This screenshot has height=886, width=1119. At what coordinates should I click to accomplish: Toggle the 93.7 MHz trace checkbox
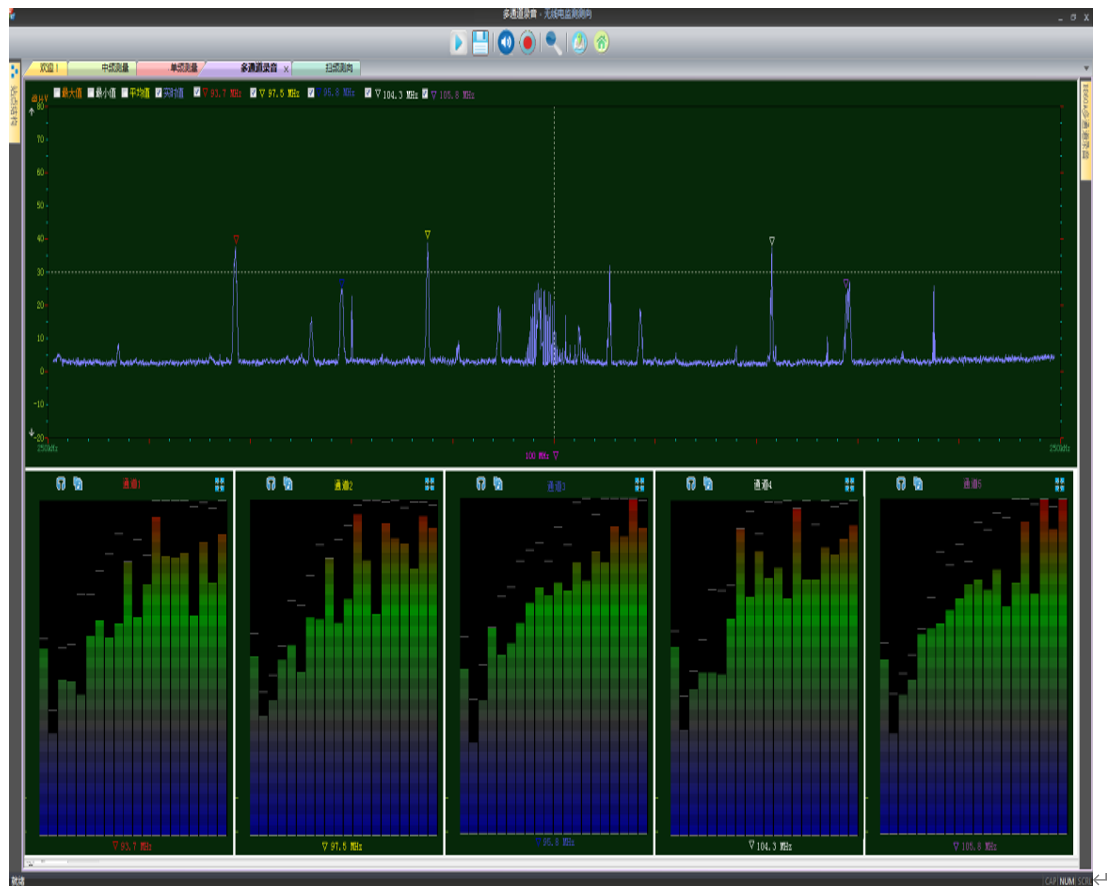(197, 93)
